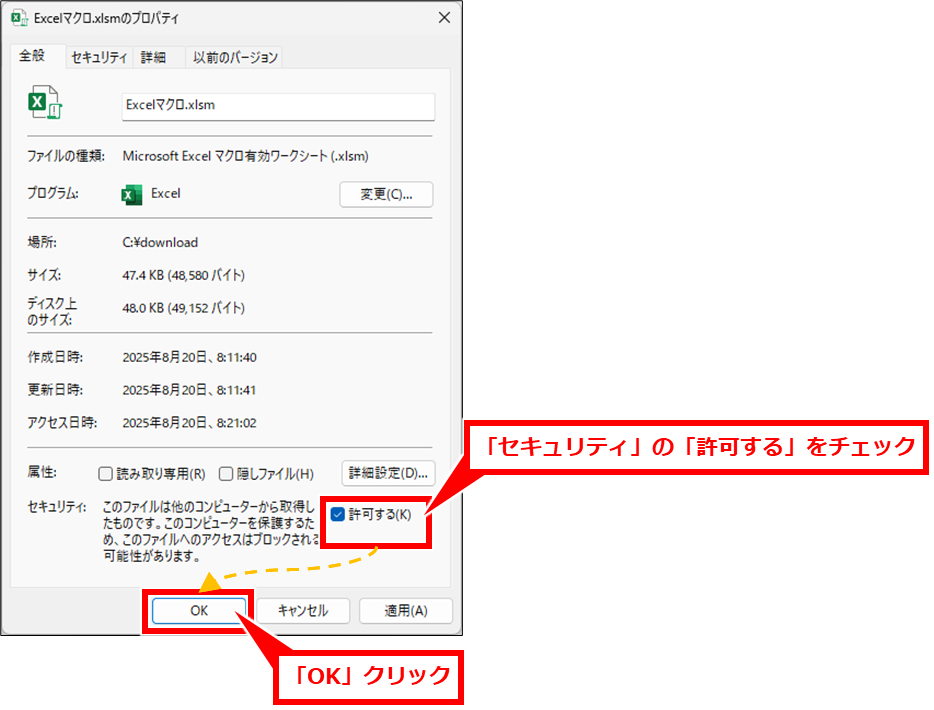Click access date 2025年8月20日、8:21:02

click(189, 423)
